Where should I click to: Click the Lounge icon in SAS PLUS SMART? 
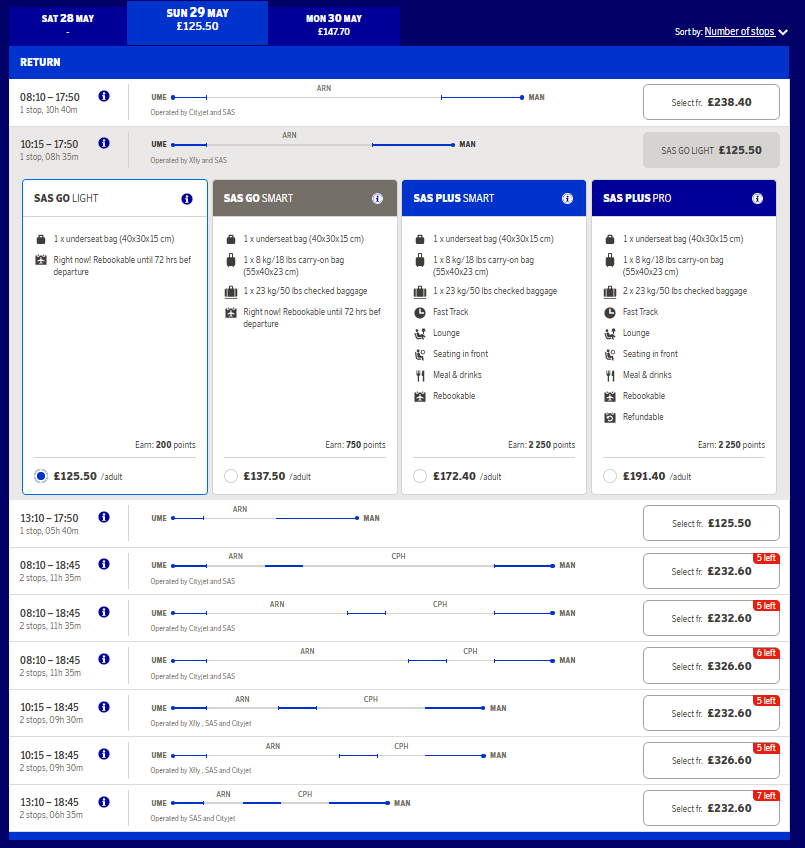420,334
